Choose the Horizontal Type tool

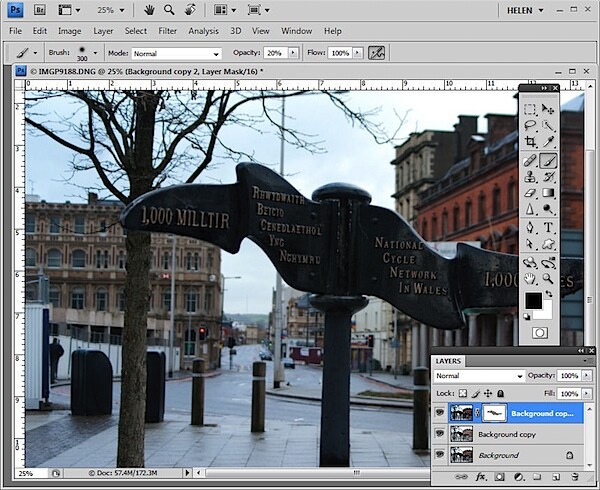[x=548, y=227]
